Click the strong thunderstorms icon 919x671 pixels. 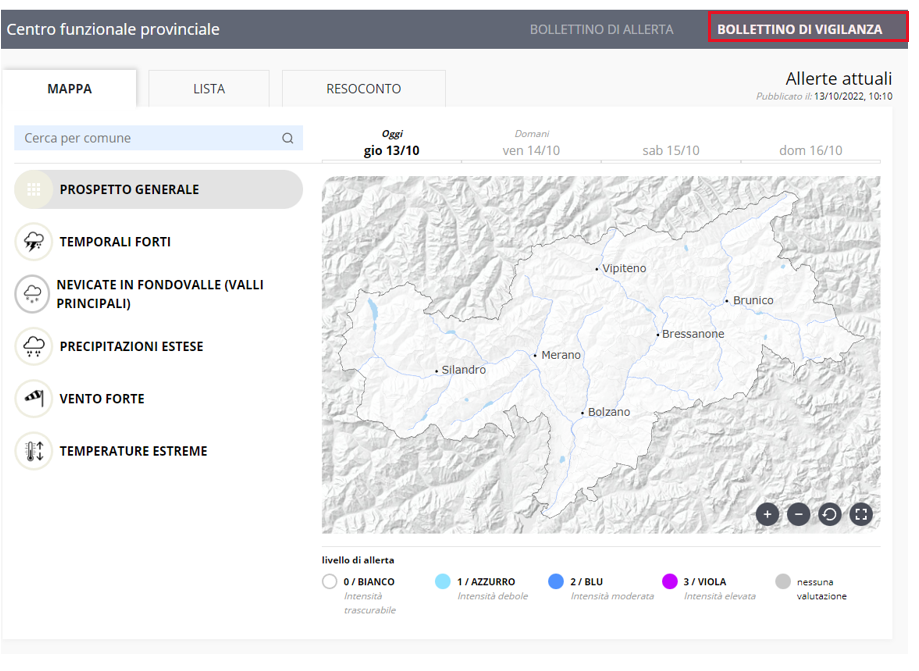[34, 242]
